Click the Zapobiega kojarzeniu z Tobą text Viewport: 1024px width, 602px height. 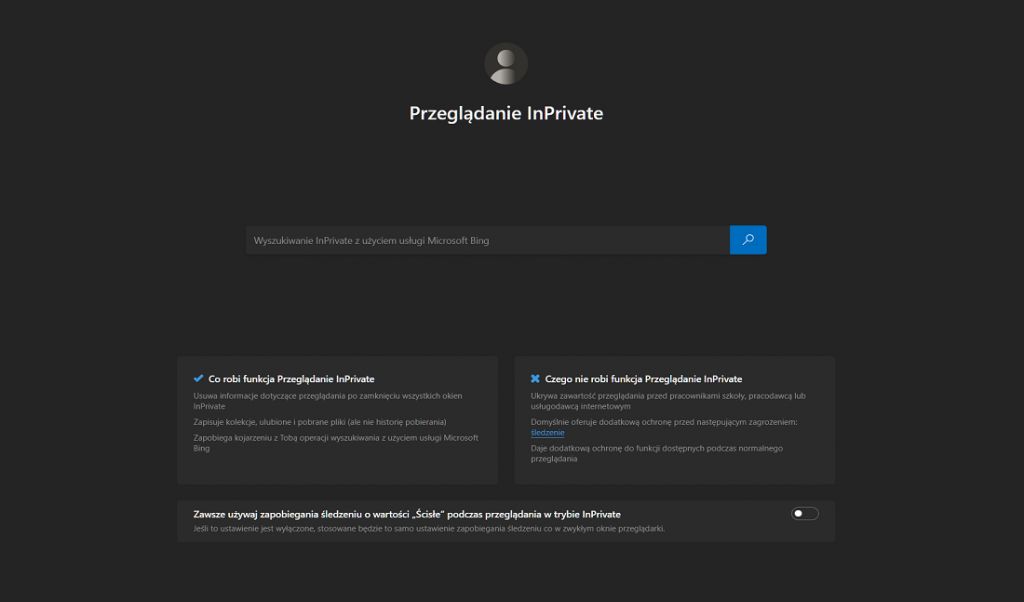pyautogui.click(x=330, y=440)
